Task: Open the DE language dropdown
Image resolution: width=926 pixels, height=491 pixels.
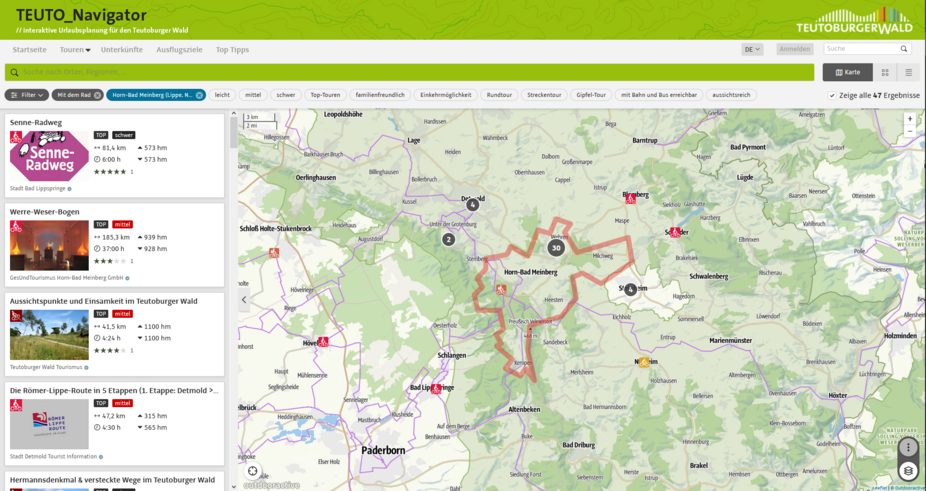Action: coord(752,49)
